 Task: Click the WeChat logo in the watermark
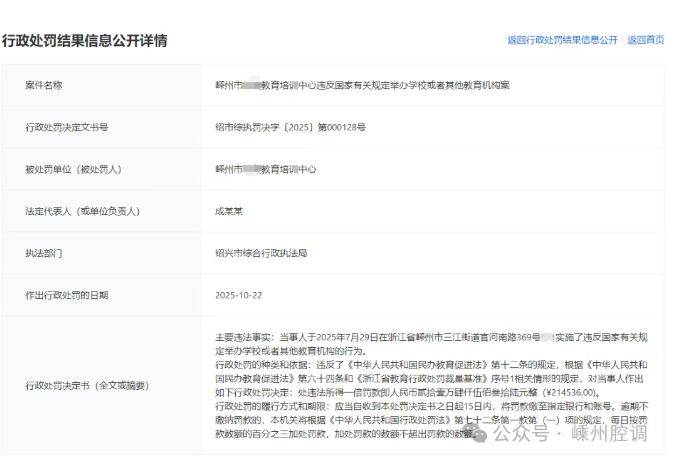coord(485,434)
